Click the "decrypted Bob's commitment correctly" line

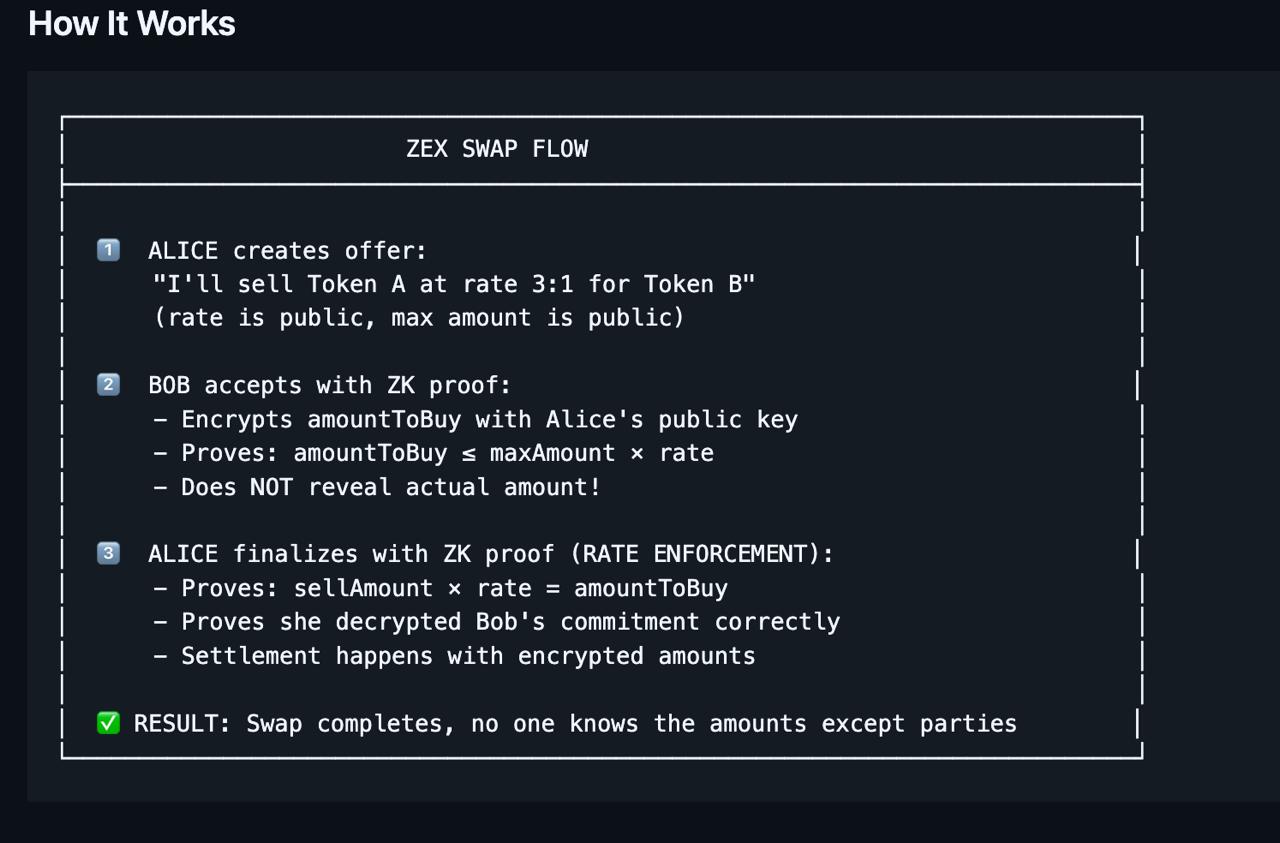click(496, 622)
